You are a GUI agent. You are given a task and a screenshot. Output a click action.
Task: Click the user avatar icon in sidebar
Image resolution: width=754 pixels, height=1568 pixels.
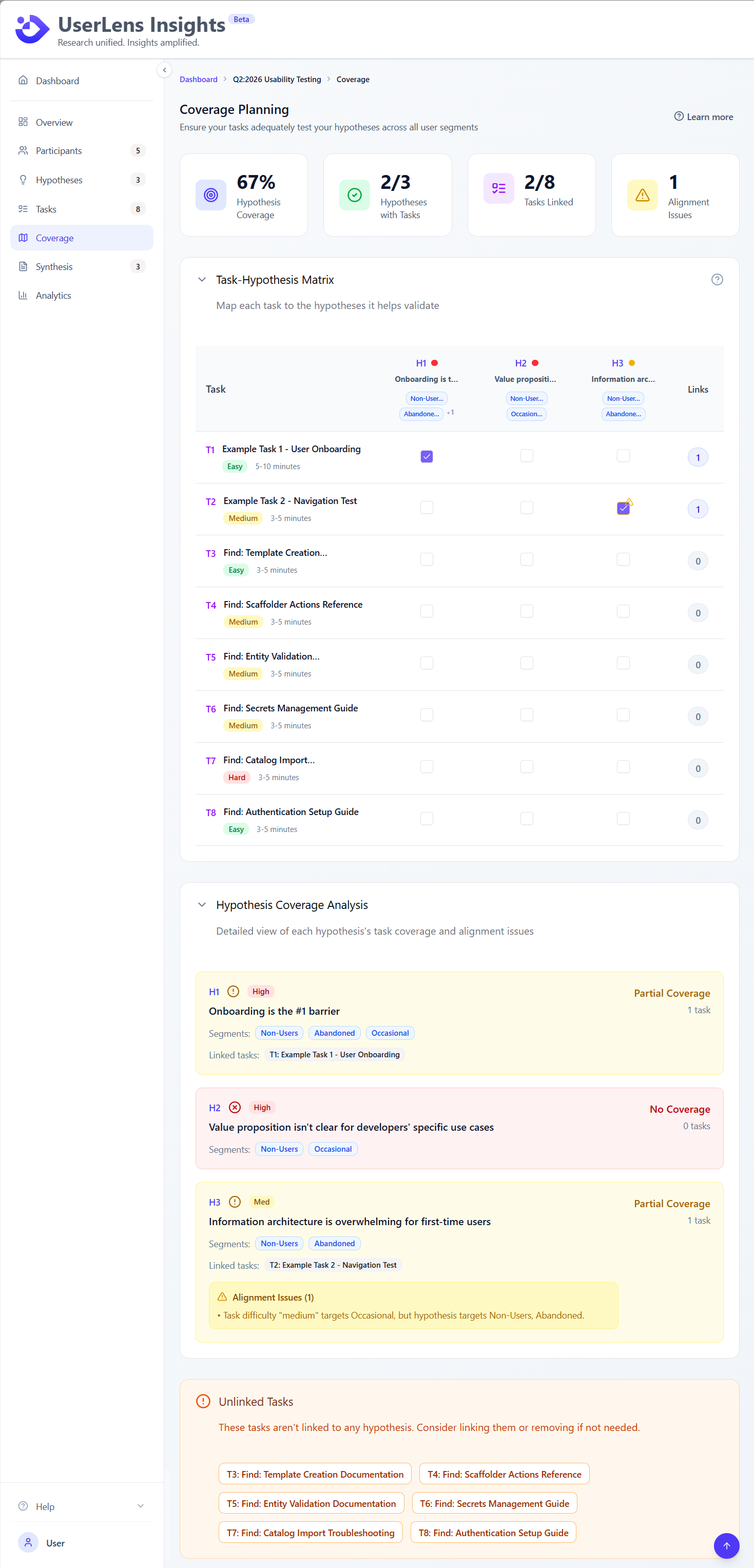coord(28,1542)
